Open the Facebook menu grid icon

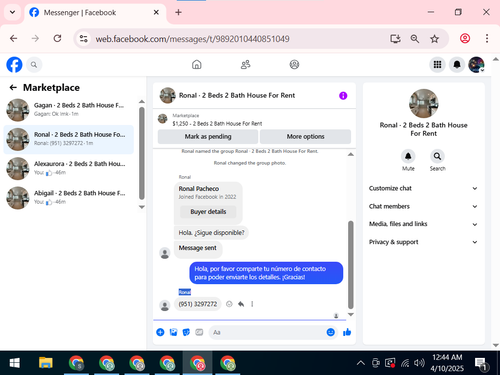pyautogui.click(x=437, y=65)
